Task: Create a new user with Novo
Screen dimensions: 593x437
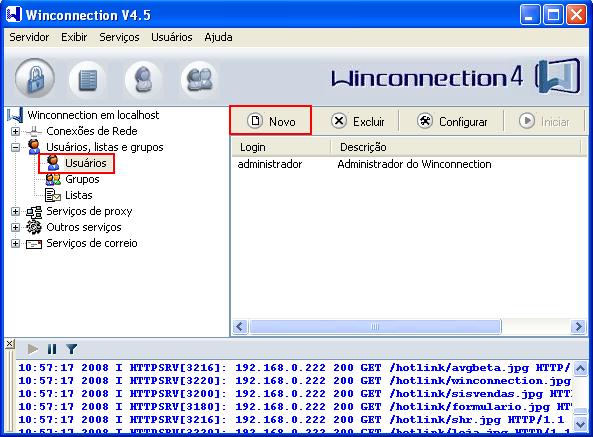Action: coord(271,121)
